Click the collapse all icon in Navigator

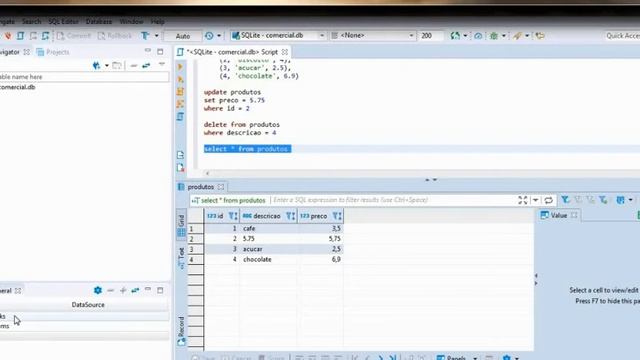(x=133, y=65)
